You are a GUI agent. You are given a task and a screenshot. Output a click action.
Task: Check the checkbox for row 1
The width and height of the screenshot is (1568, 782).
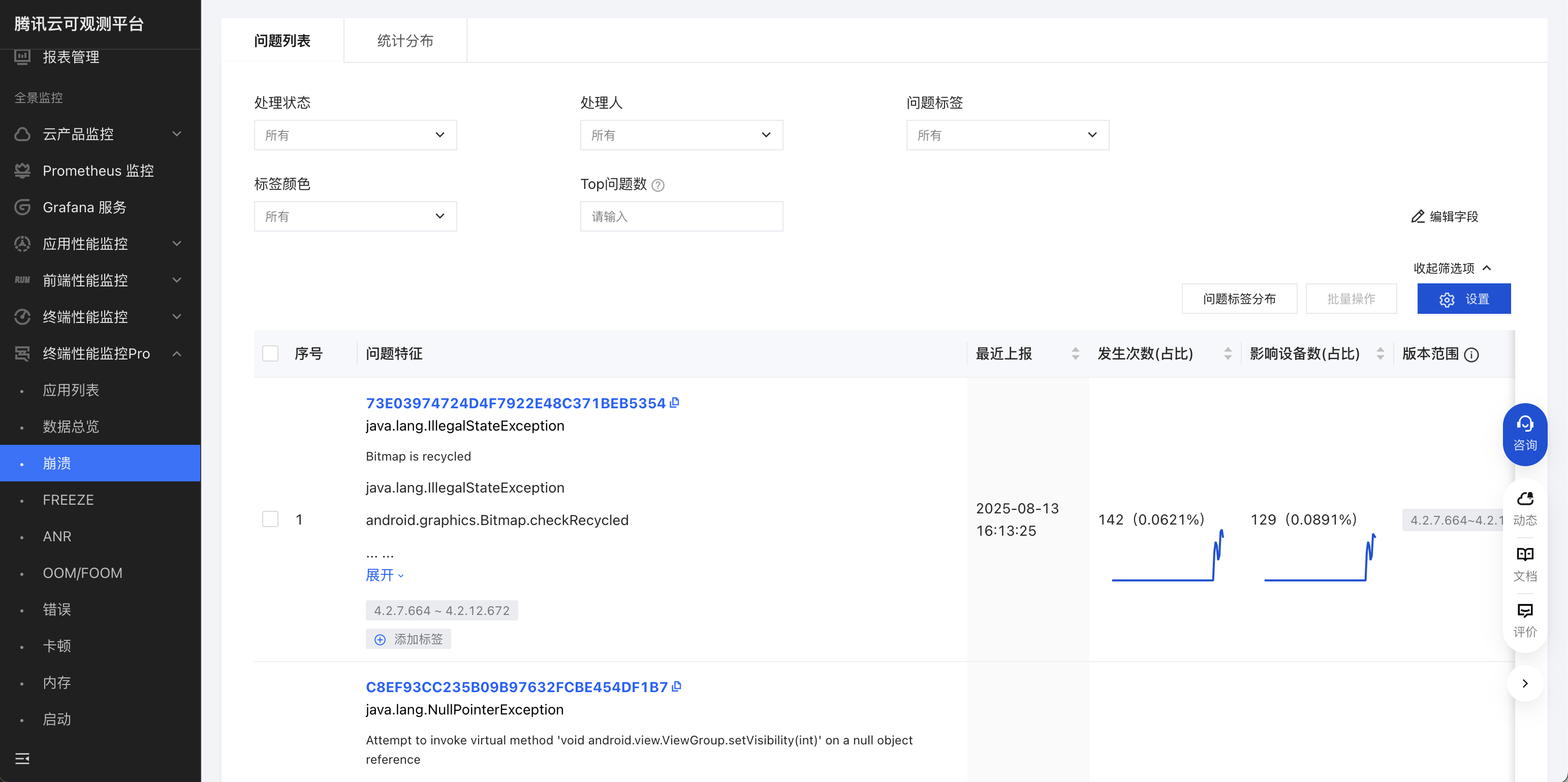(270, 519)
